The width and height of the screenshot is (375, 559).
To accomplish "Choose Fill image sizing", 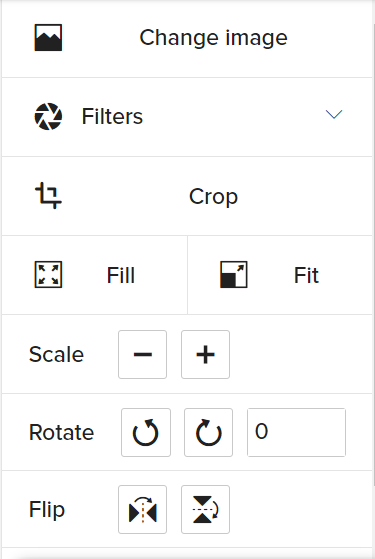I will pyautogui.click(x=94, y=275).
